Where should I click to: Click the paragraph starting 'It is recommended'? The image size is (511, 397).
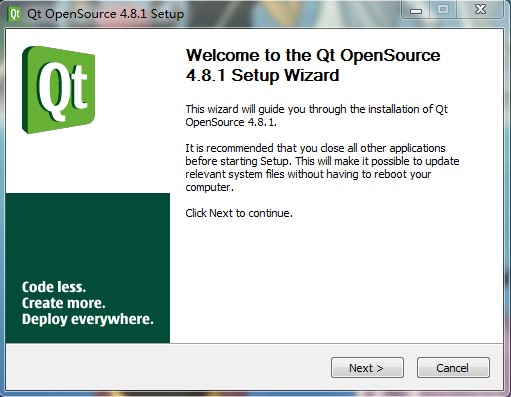(322, 167)
